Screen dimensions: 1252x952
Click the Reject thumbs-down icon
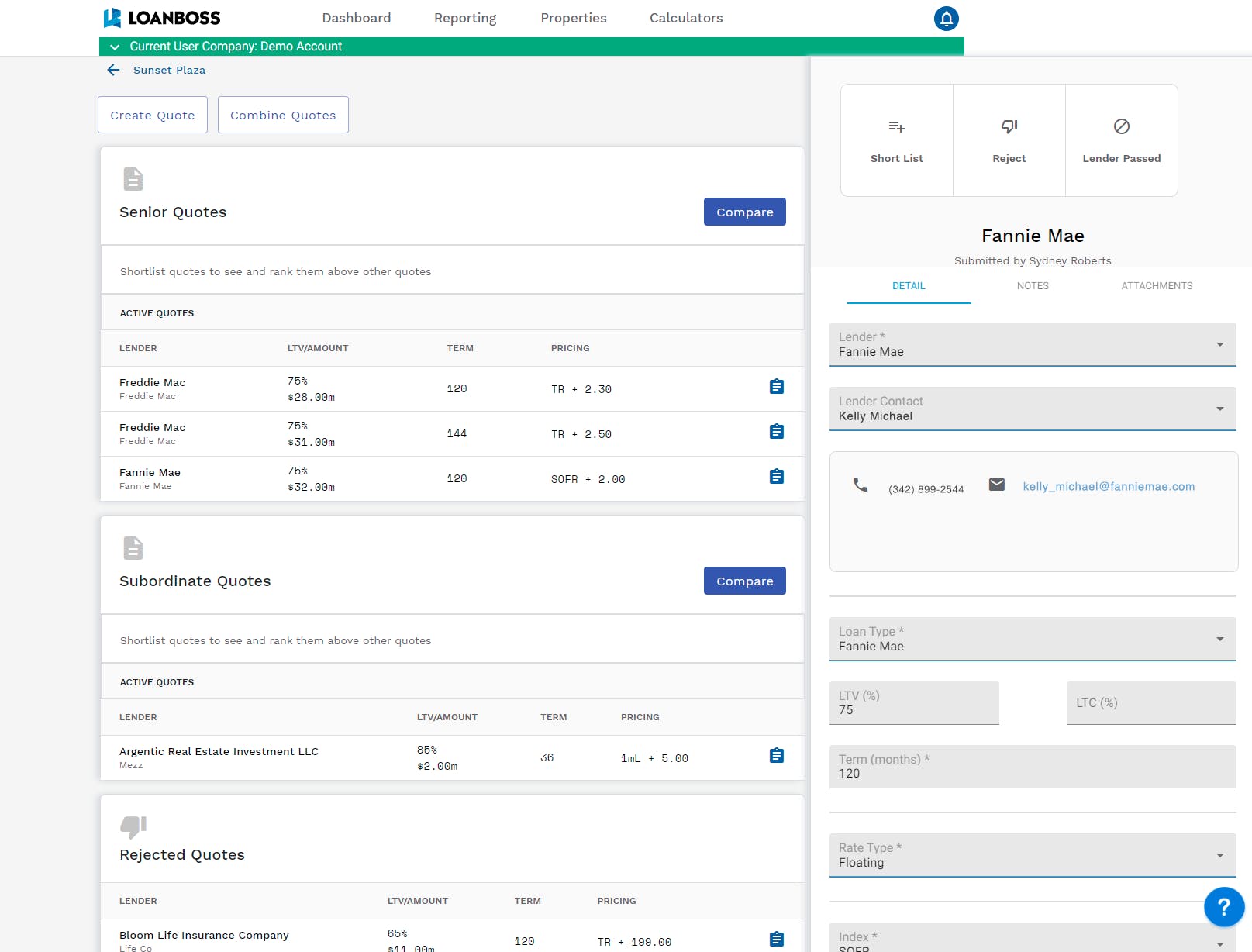click(1009, 126)
